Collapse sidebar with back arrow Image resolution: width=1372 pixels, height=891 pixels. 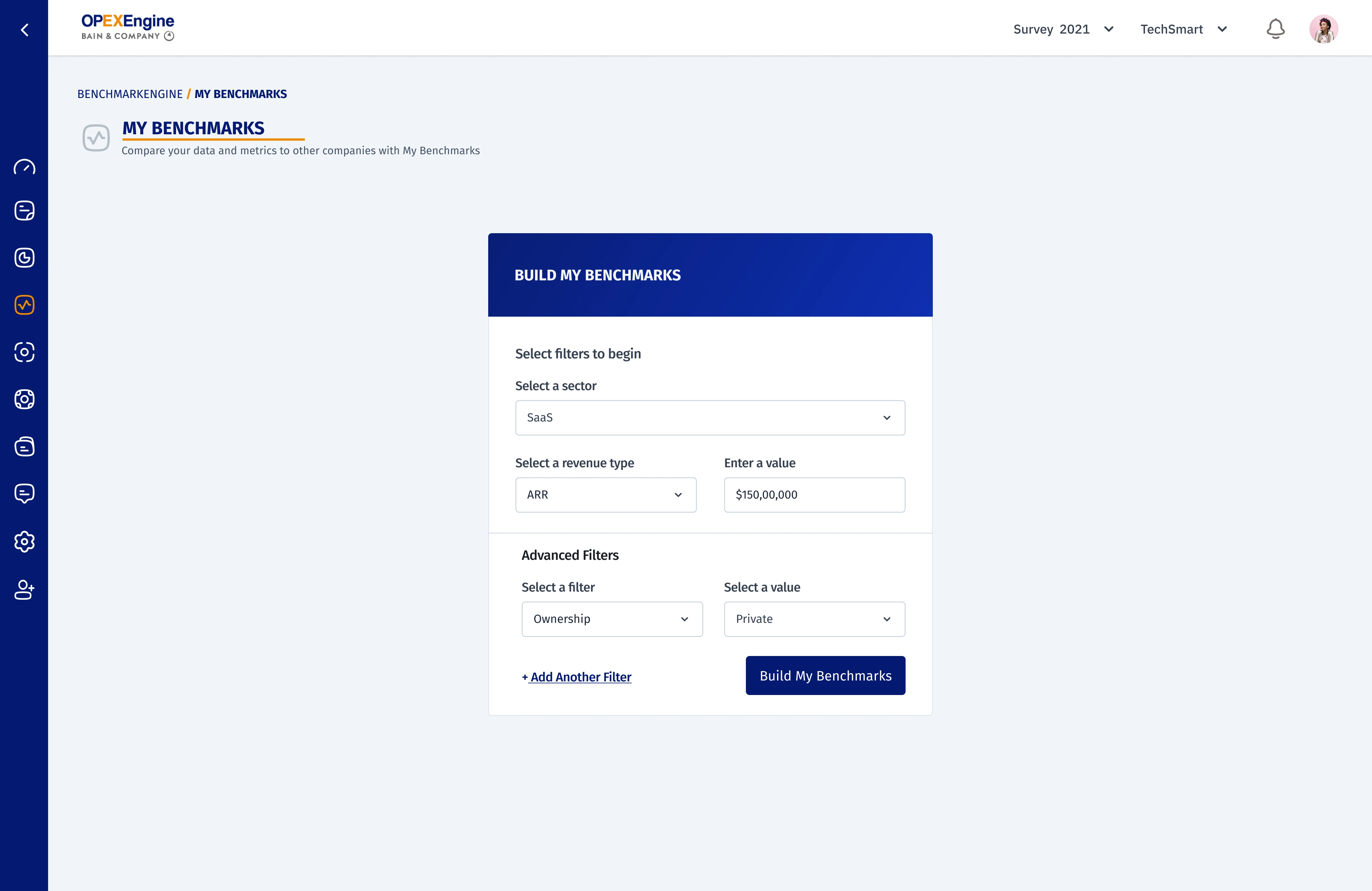point(24,29)
